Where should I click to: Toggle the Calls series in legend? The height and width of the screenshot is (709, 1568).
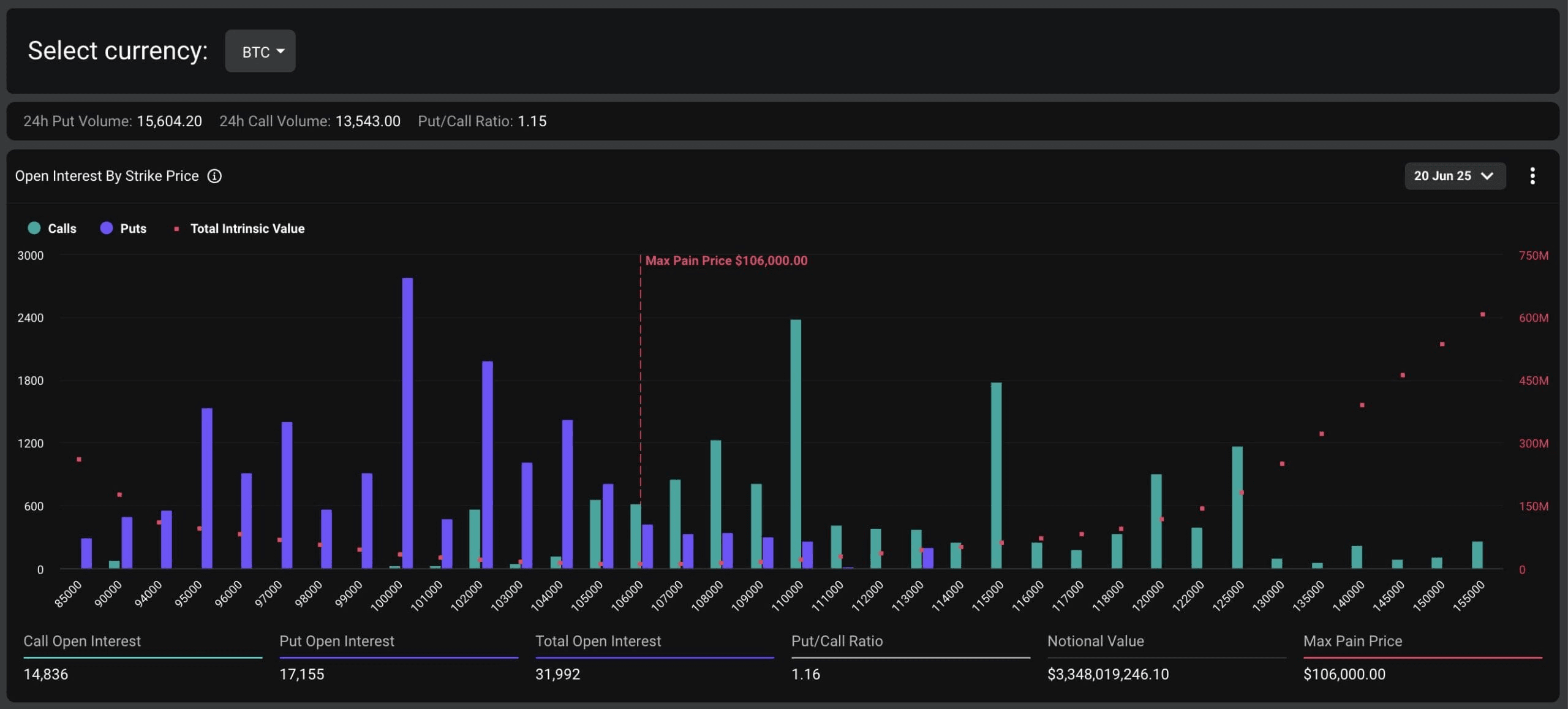tap(61, 229)
